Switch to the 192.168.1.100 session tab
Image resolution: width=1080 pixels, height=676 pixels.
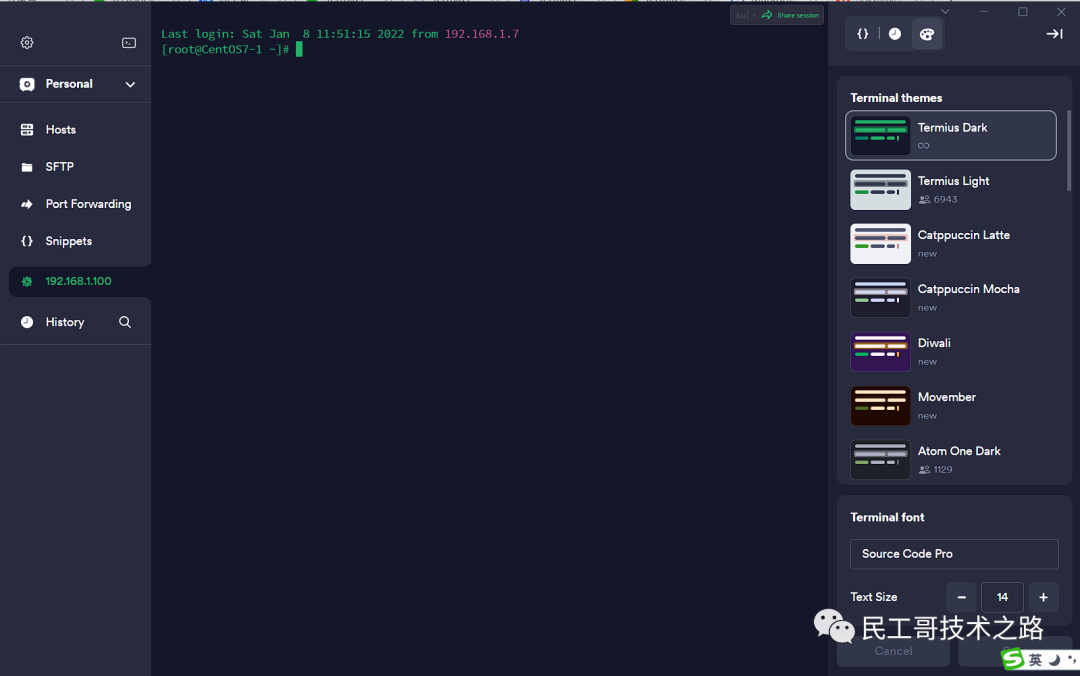pos(78,282)
